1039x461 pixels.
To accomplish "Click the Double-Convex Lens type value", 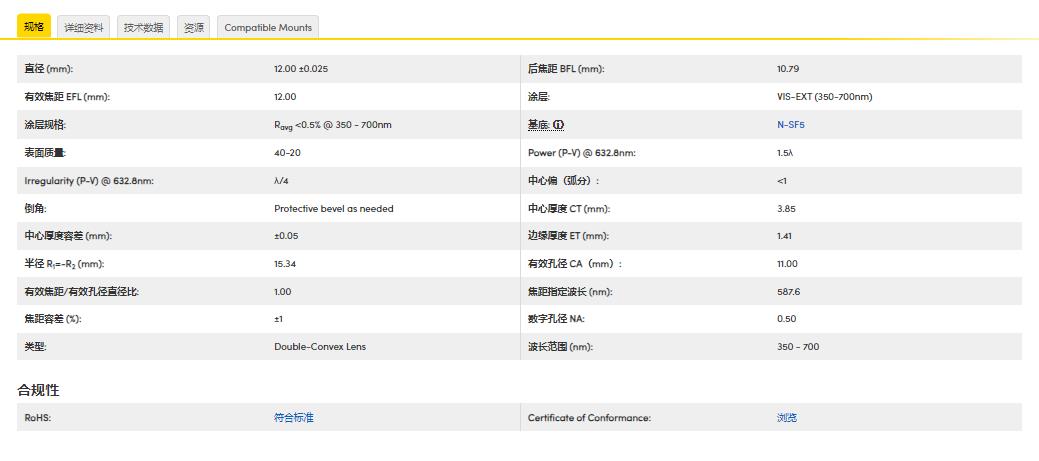I will 320,347.
